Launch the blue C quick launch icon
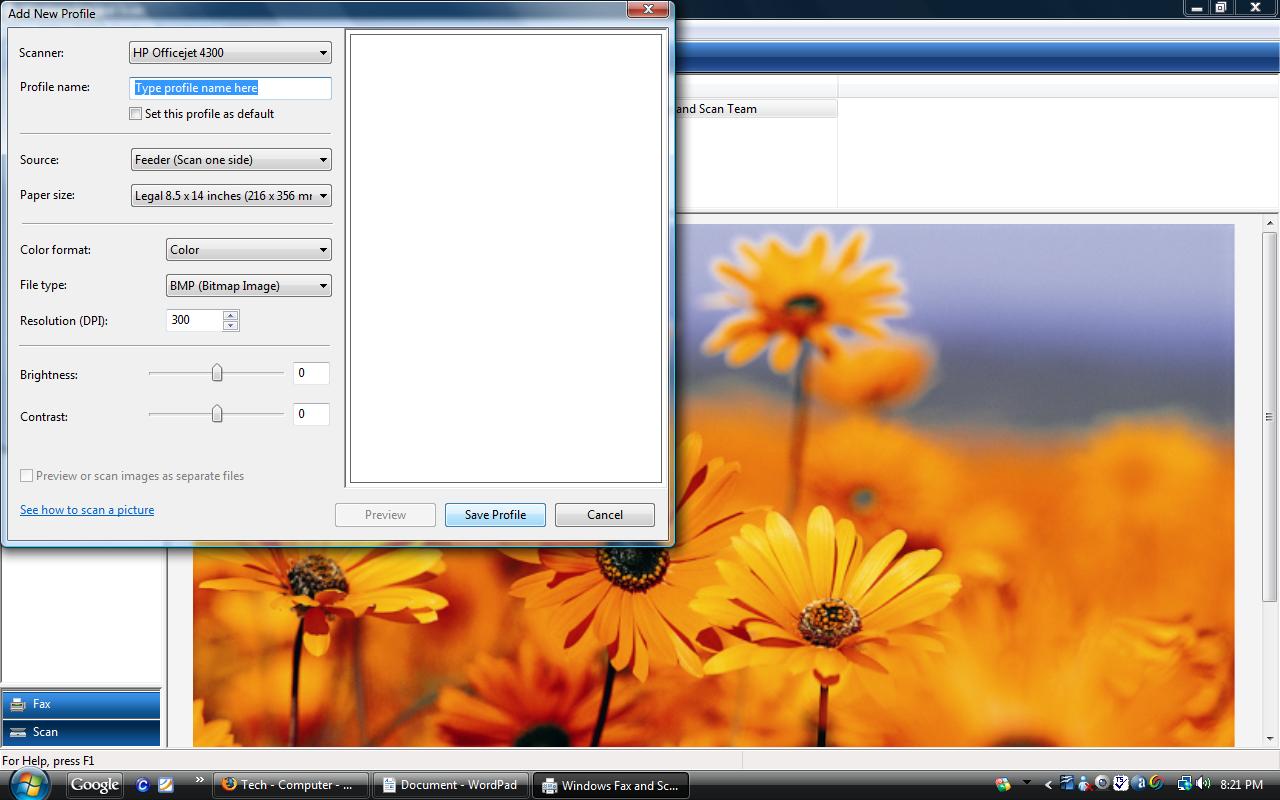The height and width of the screenshot is (800, 1280). [142, 785]
